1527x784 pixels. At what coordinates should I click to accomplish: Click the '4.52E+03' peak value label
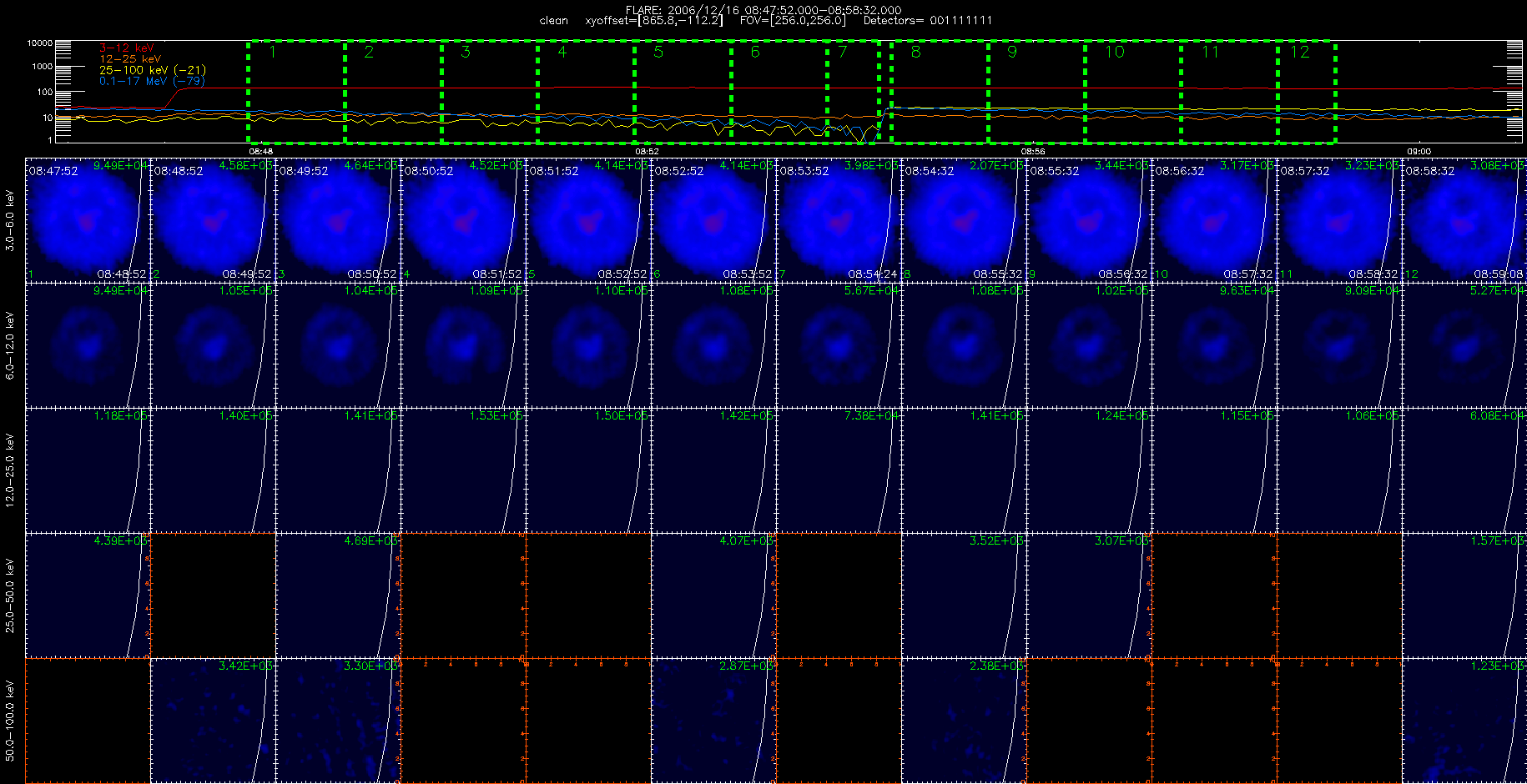point(496,165)
